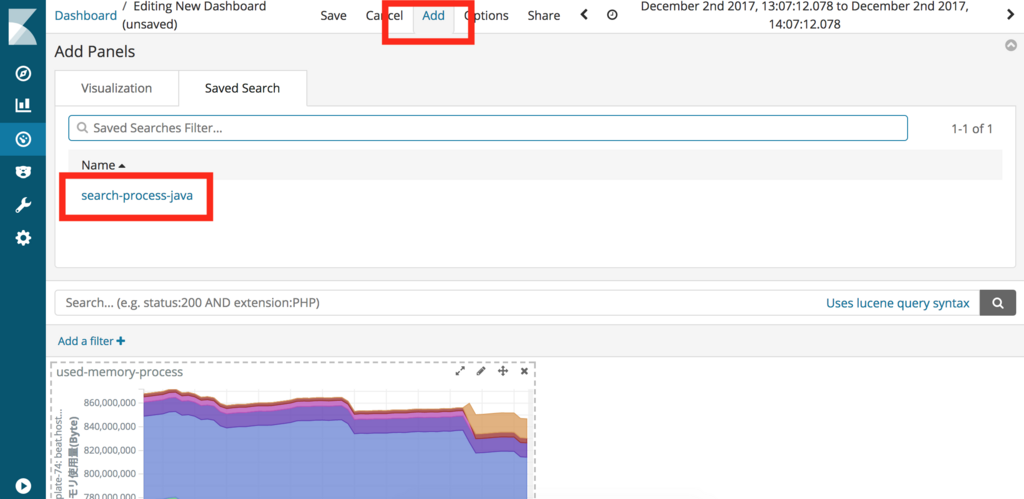Viewport: 1024px width, 499px height.
Task: Focus the main query search bar
Action: 517,303
